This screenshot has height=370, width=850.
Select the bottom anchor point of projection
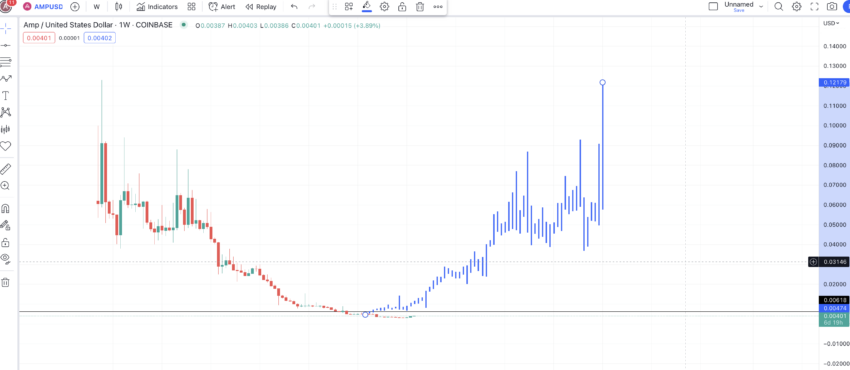(x=365, y=314)
